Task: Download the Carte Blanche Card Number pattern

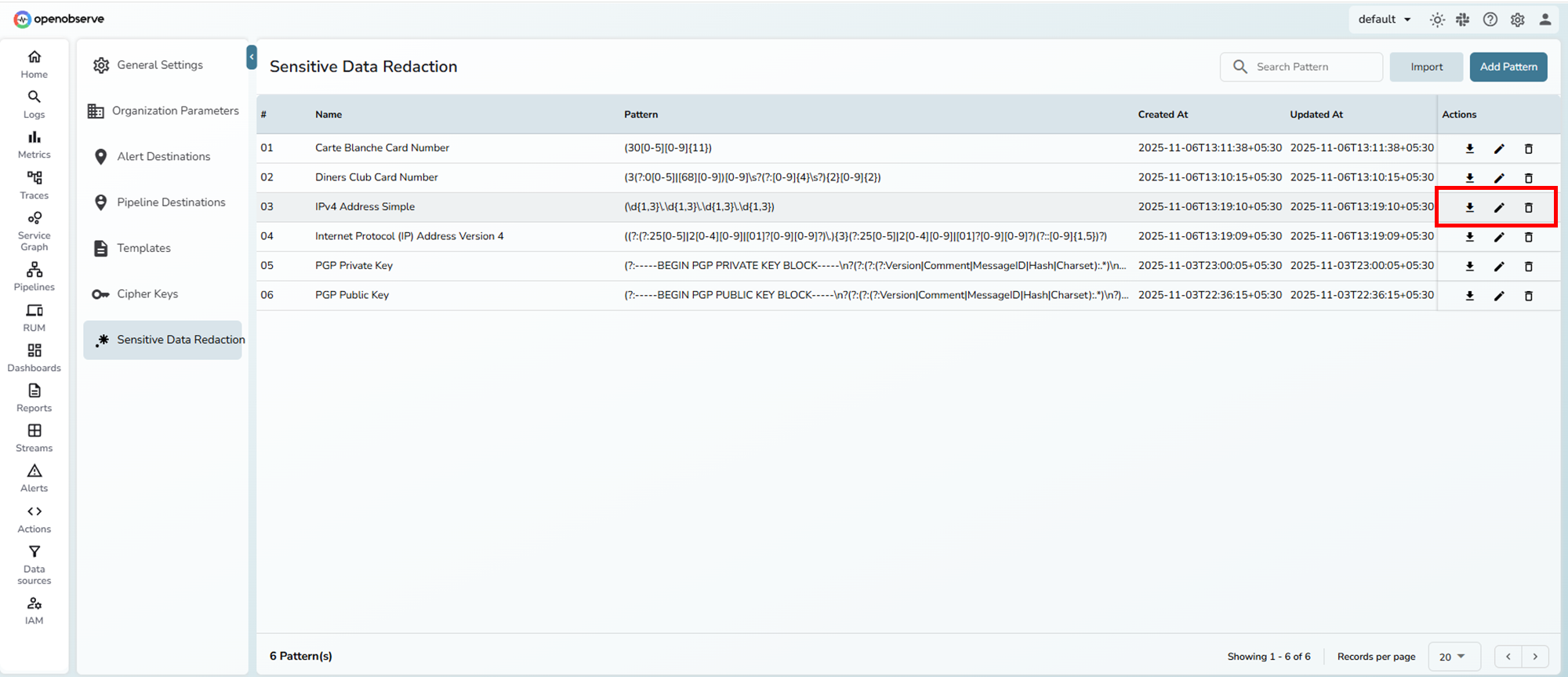Action: [1469, 149]
